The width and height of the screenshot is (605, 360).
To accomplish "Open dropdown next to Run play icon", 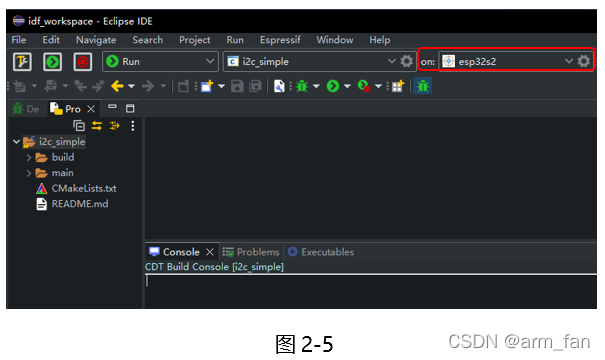I will [347, 86].
